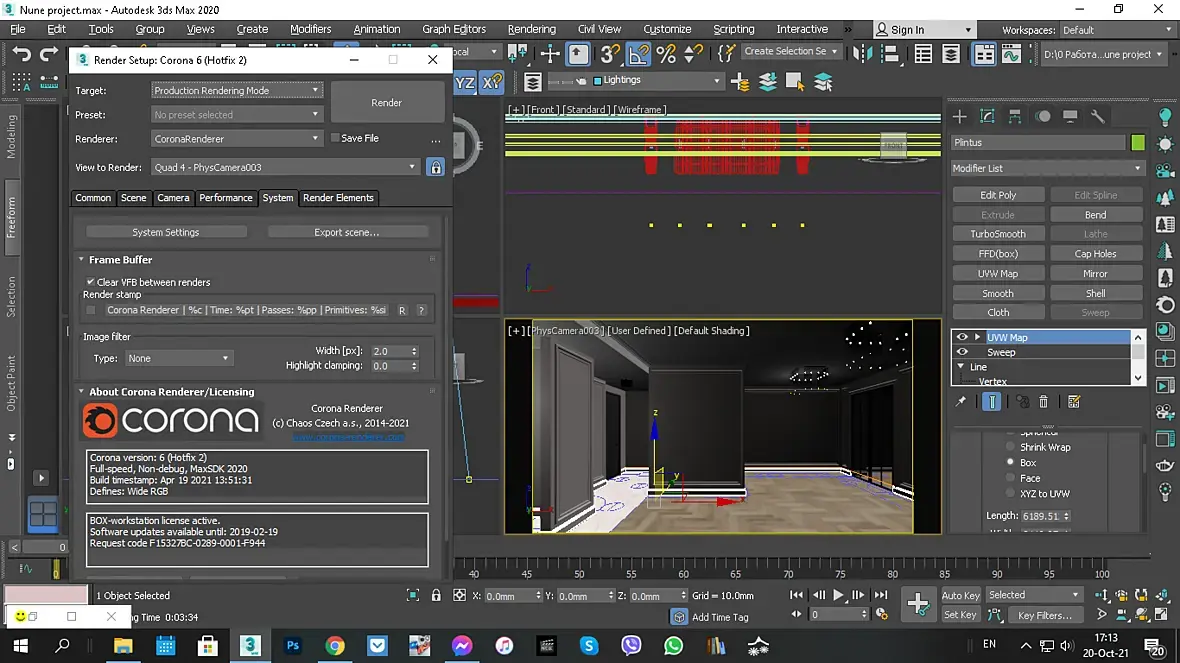This screenshot has height=663, width=1180.
Task: Open Photoshop from the Windows taskbar
Action: click(293, 646)
